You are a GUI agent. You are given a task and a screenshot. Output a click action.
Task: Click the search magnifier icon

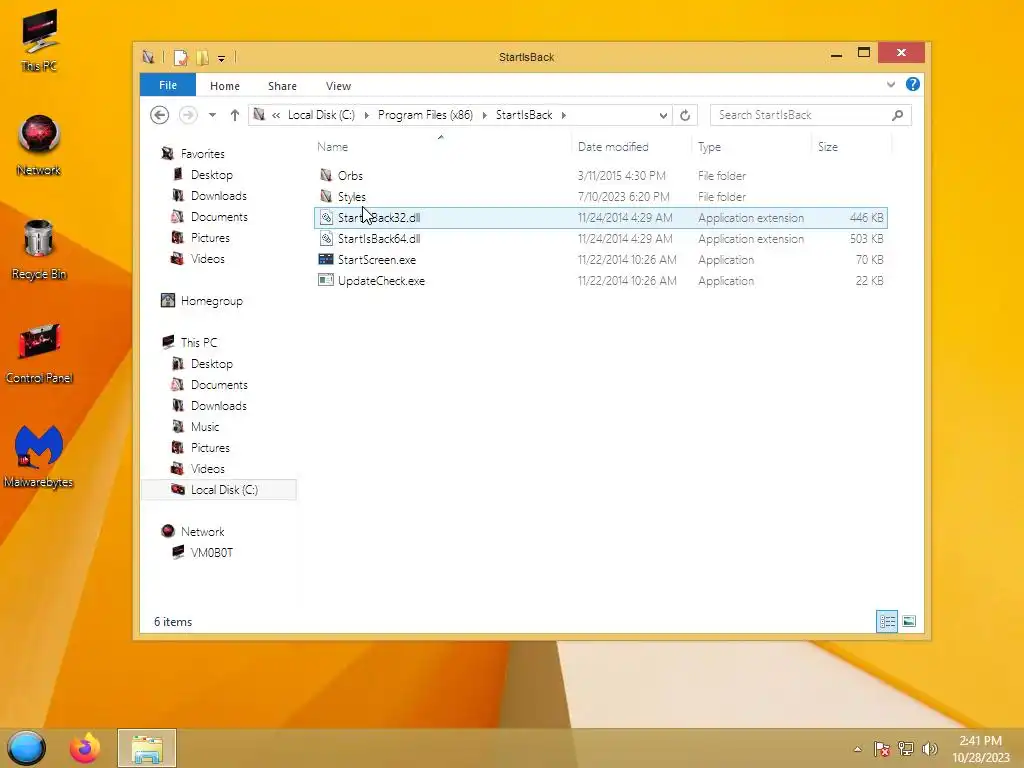pos(898,115)
